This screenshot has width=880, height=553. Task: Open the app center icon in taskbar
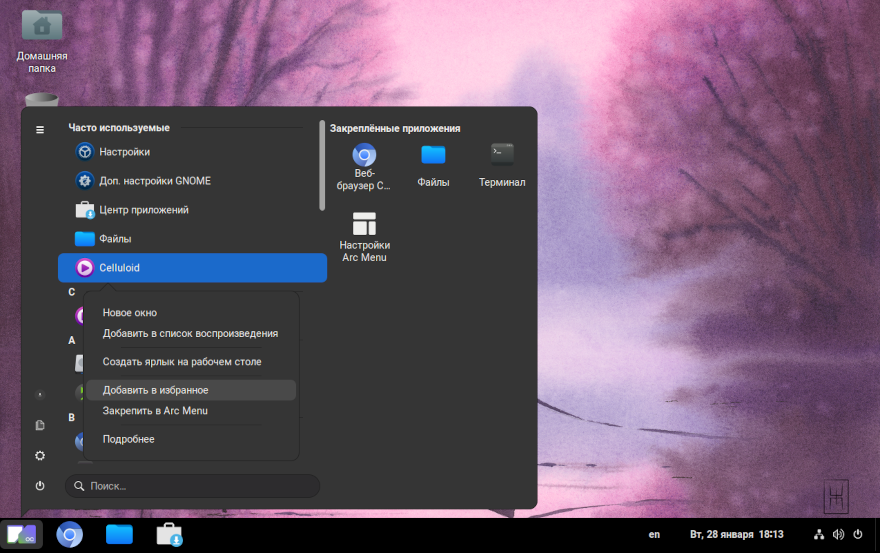169,535
